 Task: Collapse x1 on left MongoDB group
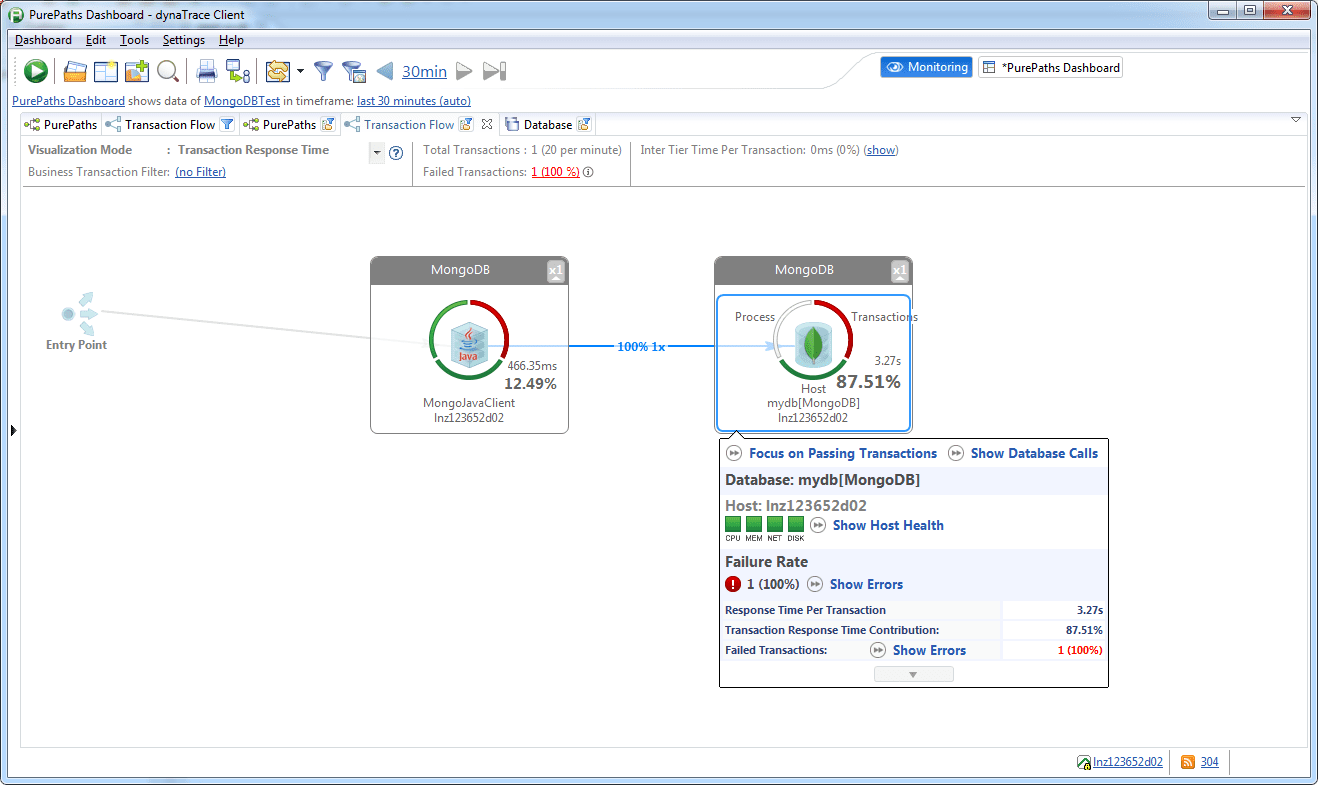coord(556,271)
